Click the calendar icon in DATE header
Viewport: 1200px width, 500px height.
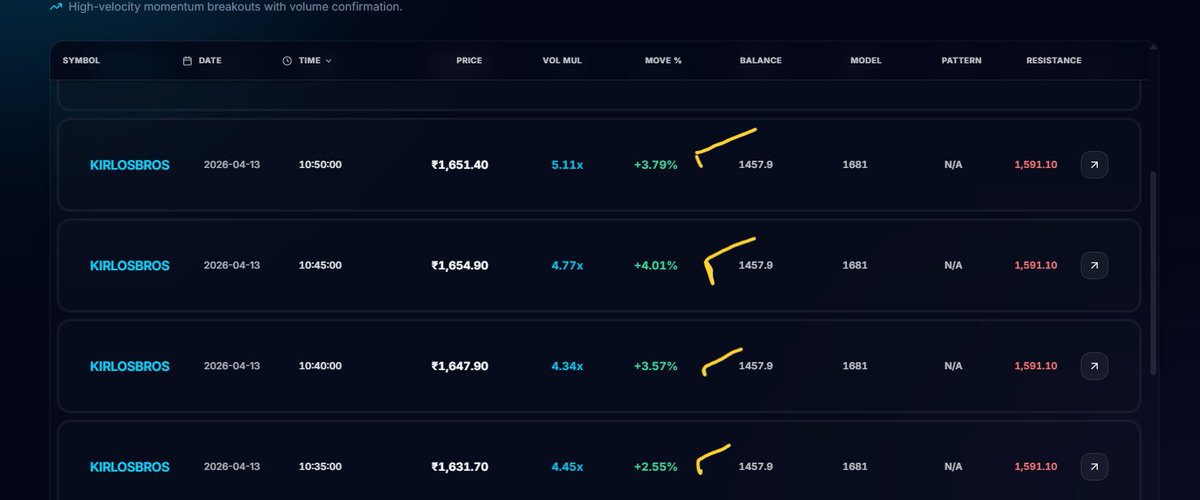coord(187,61)
